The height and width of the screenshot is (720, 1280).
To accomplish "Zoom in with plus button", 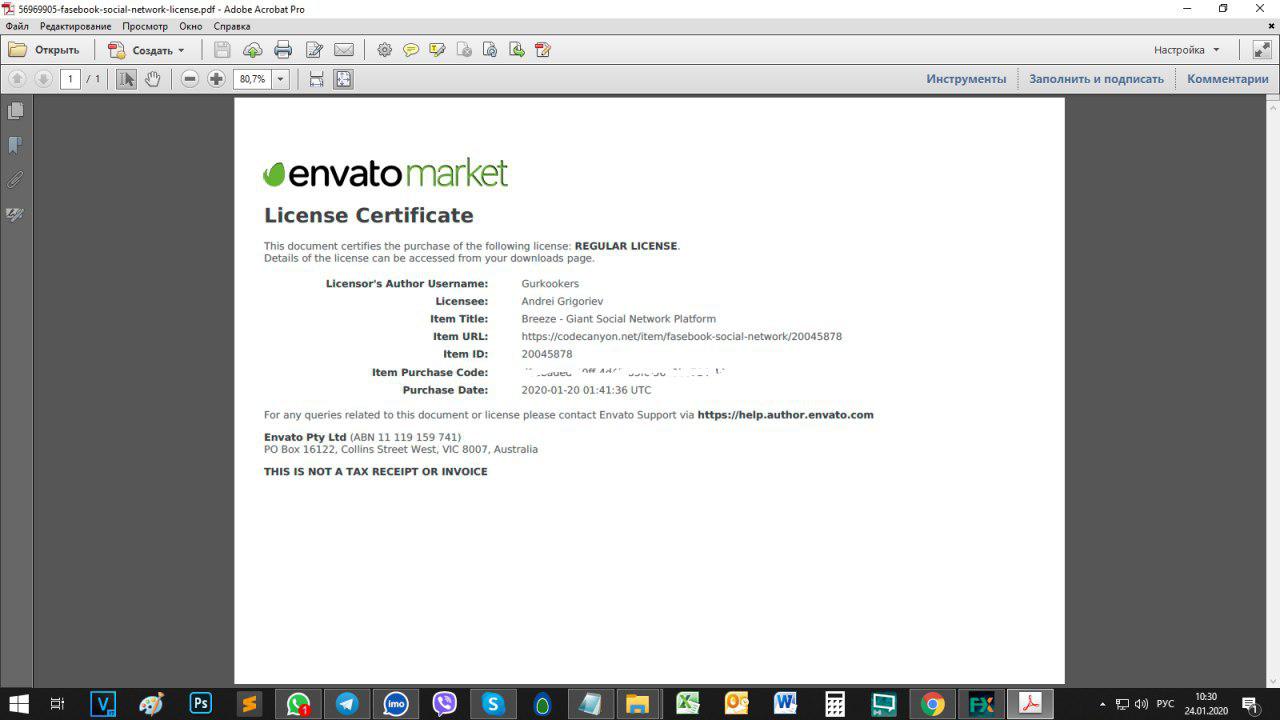I will tap(216, 79).
